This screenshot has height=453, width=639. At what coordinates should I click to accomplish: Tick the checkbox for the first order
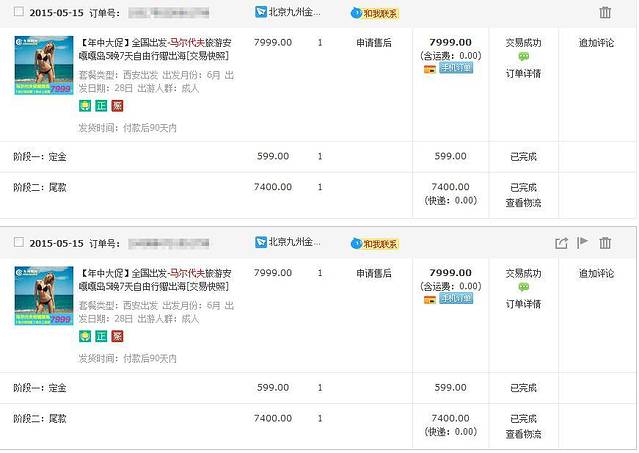point(18,12)
